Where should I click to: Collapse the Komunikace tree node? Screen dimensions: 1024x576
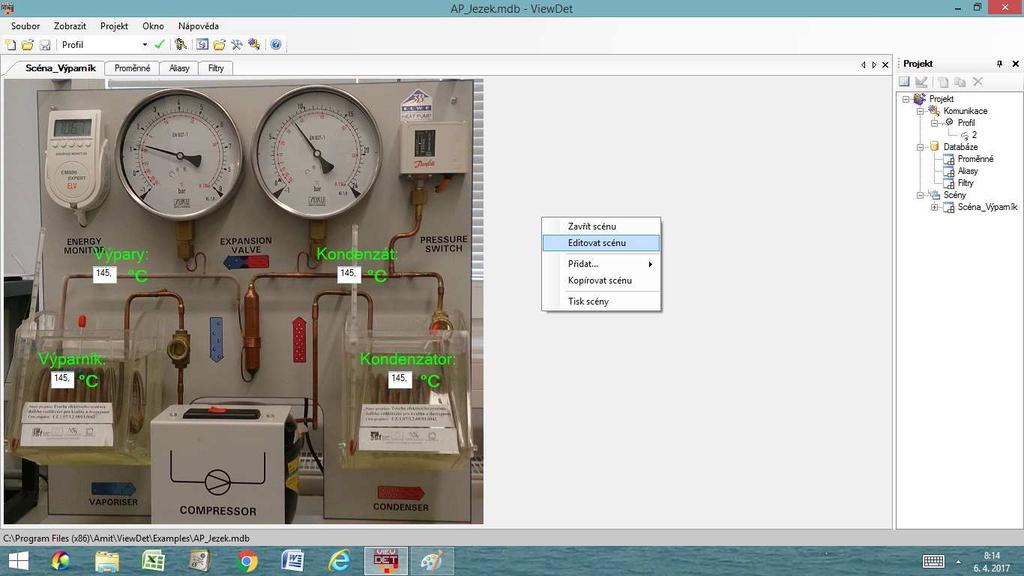click(920, 111)
